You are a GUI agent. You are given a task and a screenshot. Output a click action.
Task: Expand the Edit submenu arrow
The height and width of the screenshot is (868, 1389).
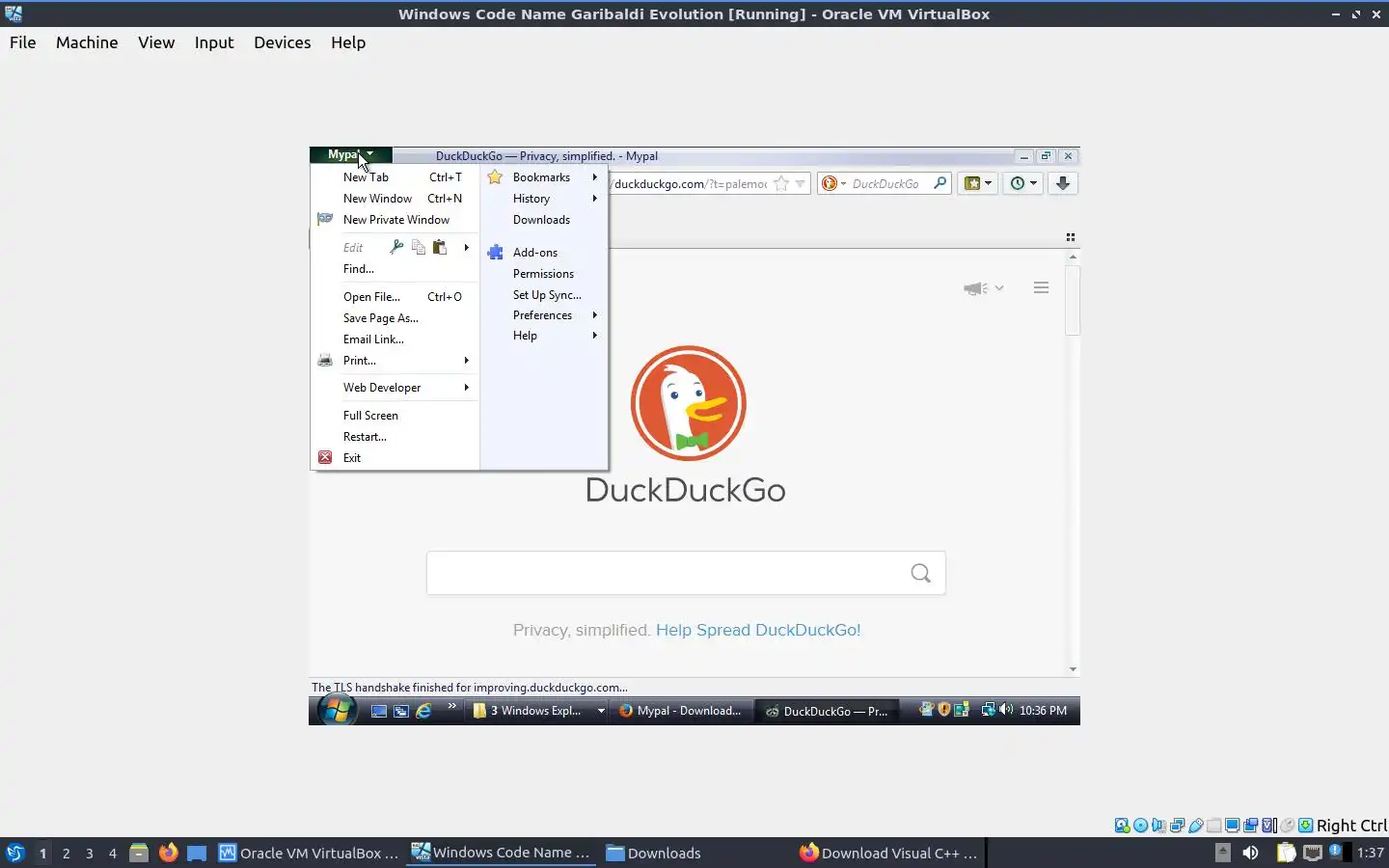coord(467,248)
